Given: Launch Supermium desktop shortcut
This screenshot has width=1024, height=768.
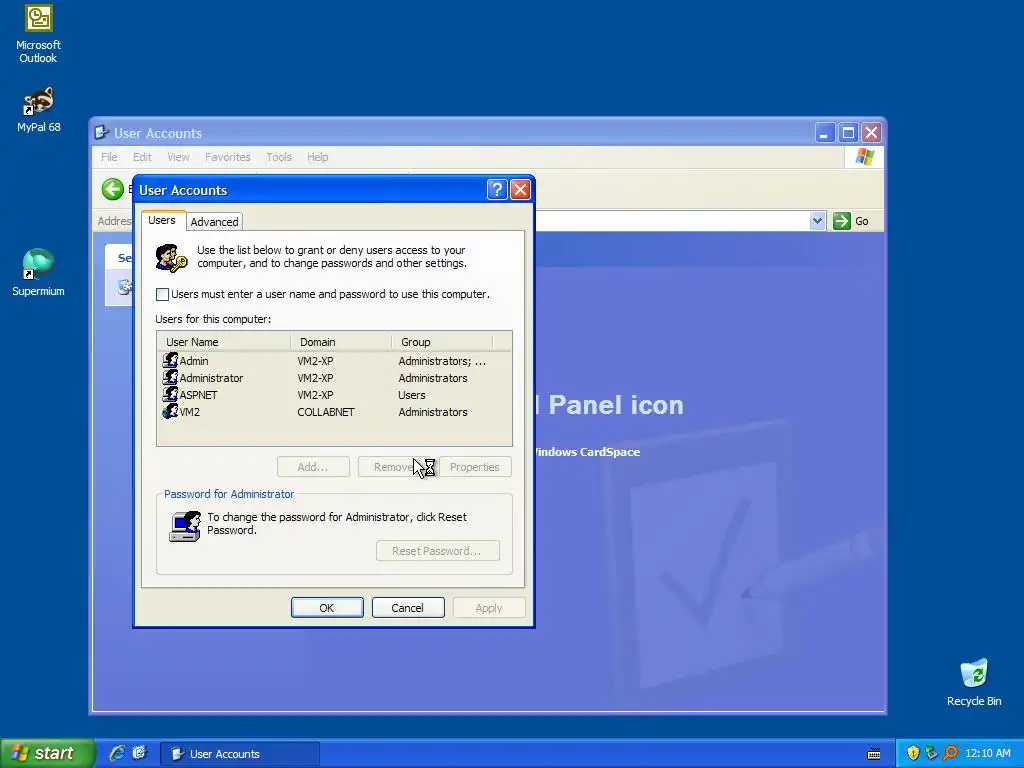Looking at the screenshot, I should [x=39, y=272].
